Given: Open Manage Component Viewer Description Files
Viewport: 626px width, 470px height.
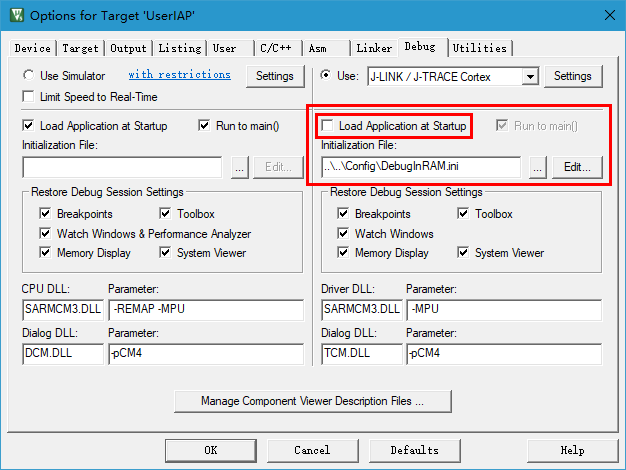Looking at the screenshot, I should coord(313,401).
